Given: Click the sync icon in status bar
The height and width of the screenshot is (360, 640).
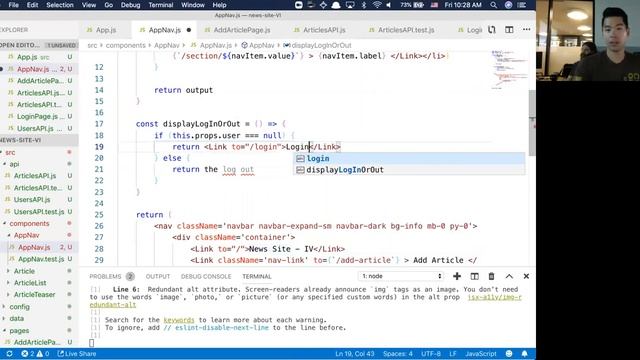Looking at the screenshot, I should pyautogui.click(x=9, y=354).
